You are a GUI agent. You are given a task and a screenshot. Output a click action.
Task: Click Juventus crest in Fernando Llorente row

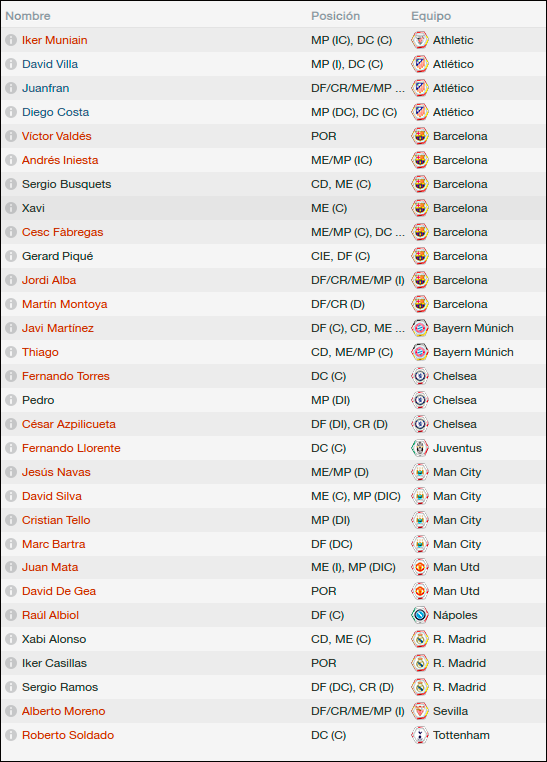click(x=420, y=448)
